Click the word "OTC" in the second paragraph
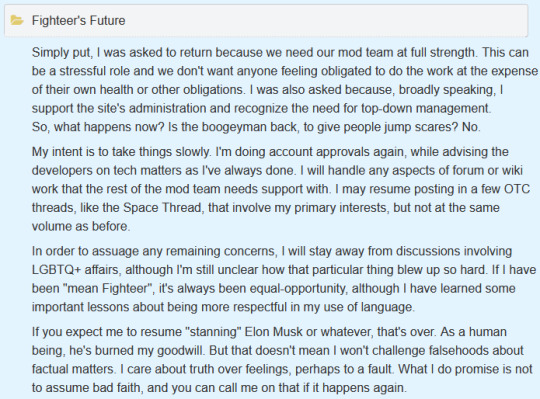This screenshot has height=399, width=540. point(517,189)
